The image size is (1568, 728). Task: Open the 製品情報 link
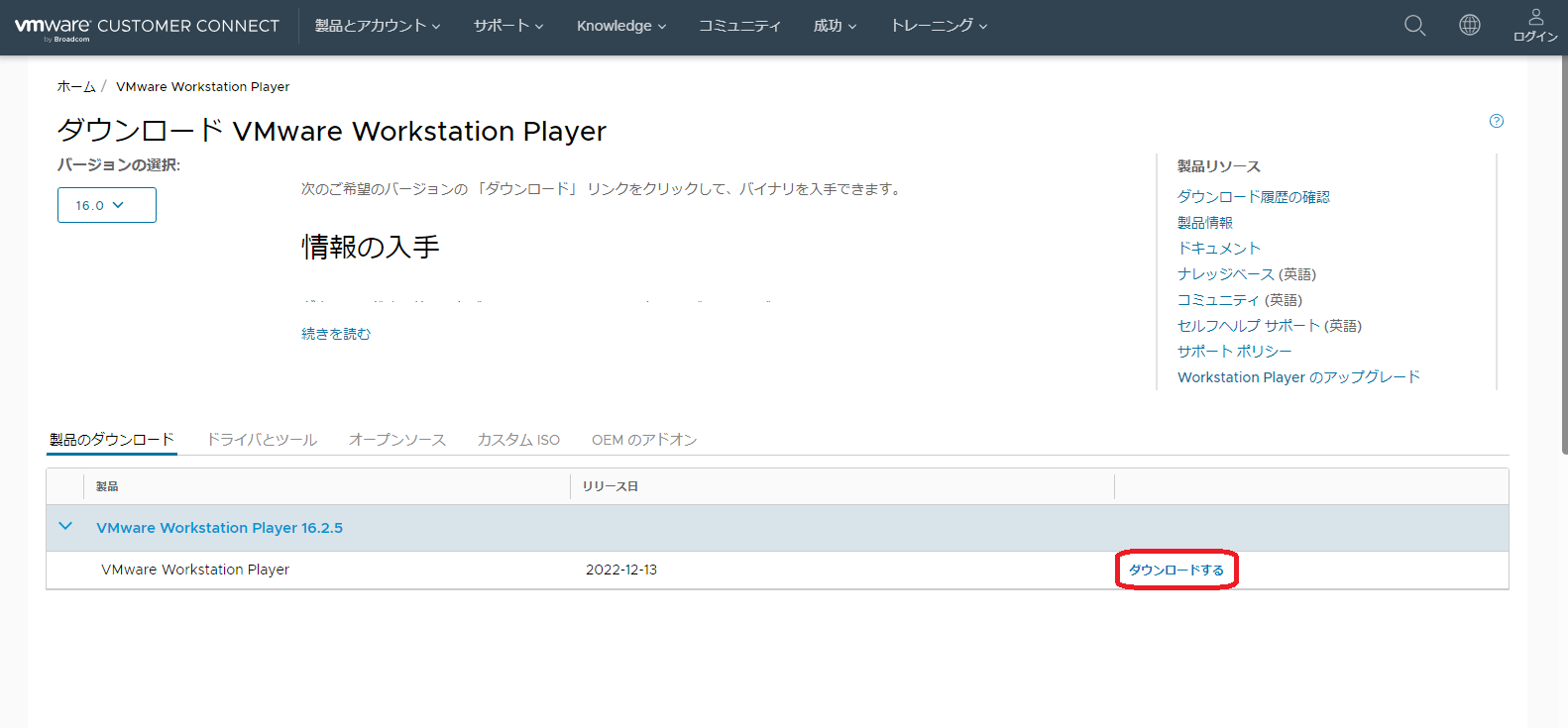(x=1205, y=223)
